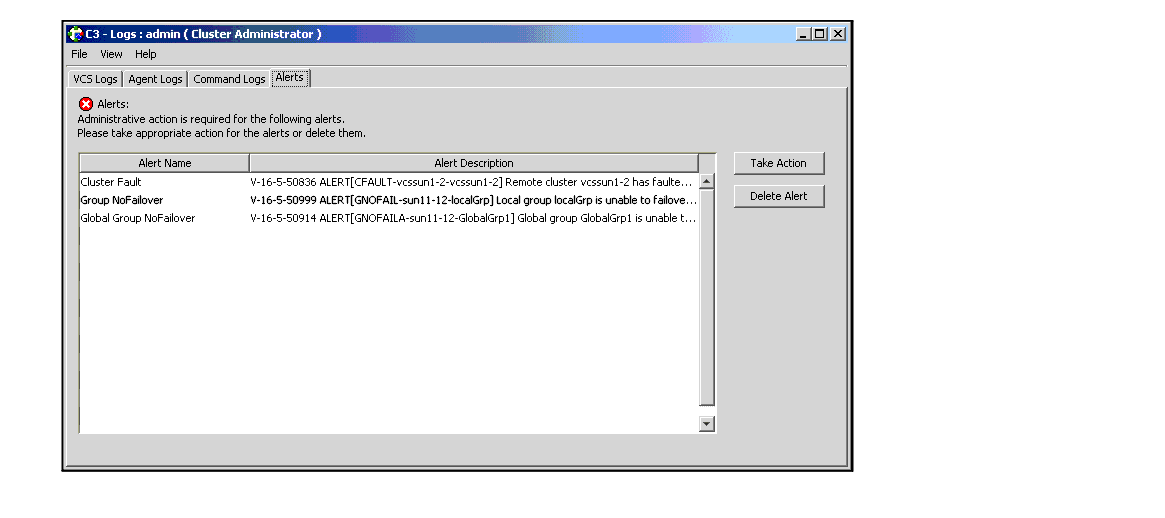Screen dimensions: 1165x518
Task: Select the Alerts tab
Action: pos(290,78)
